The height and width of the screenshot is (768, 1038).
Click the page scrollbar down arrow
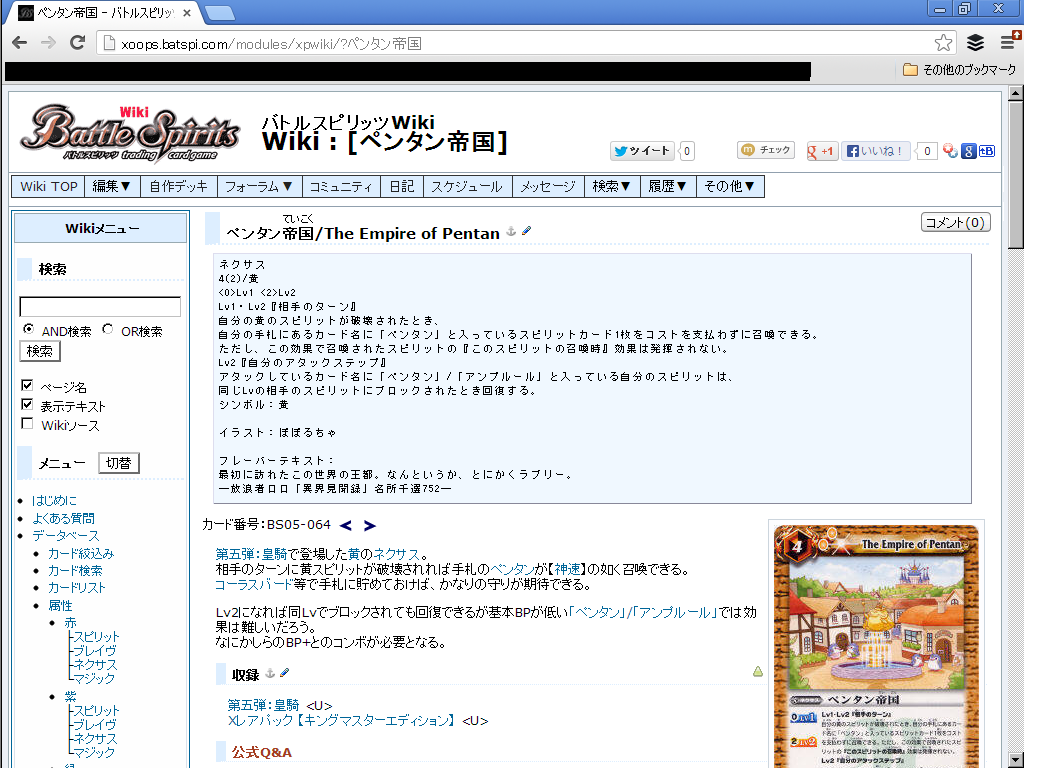(1016, 759)
